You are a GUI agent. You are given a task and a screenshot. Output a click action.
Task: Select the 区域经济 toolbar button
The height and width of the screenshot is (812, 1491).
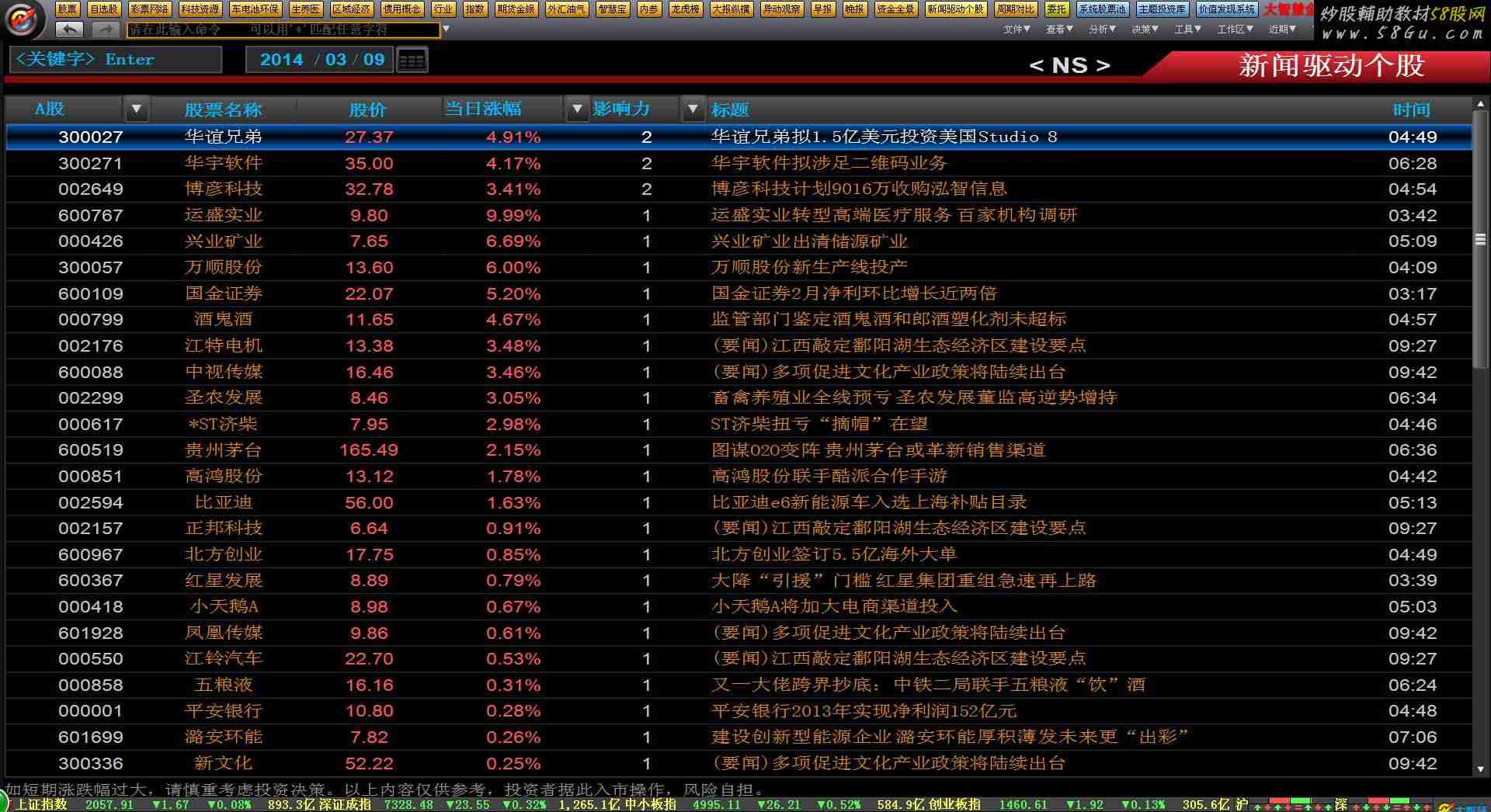coord(351,9)
